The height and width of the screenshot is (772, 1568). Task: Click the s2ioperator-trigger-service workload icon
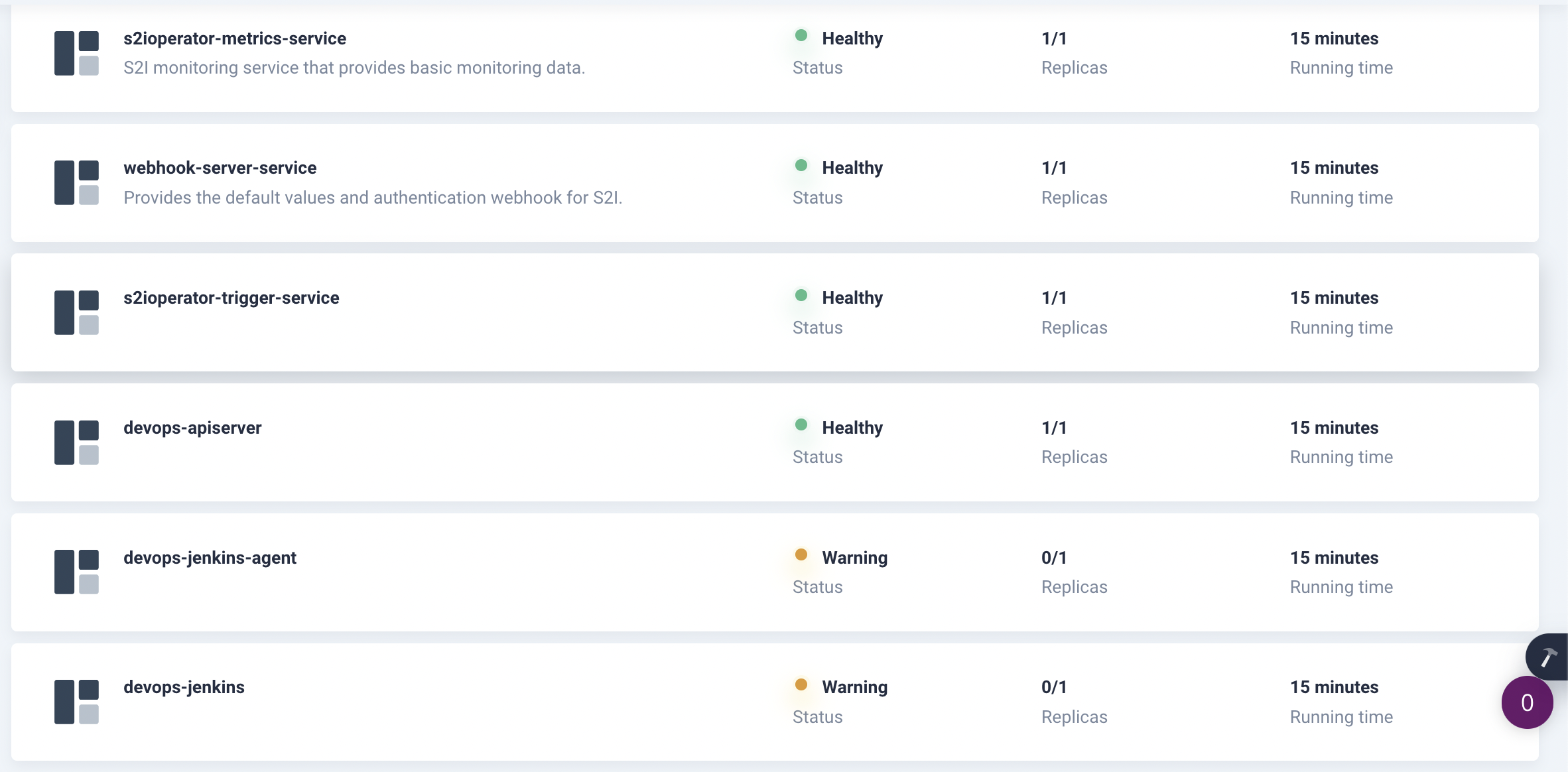[x=76, y=312]
